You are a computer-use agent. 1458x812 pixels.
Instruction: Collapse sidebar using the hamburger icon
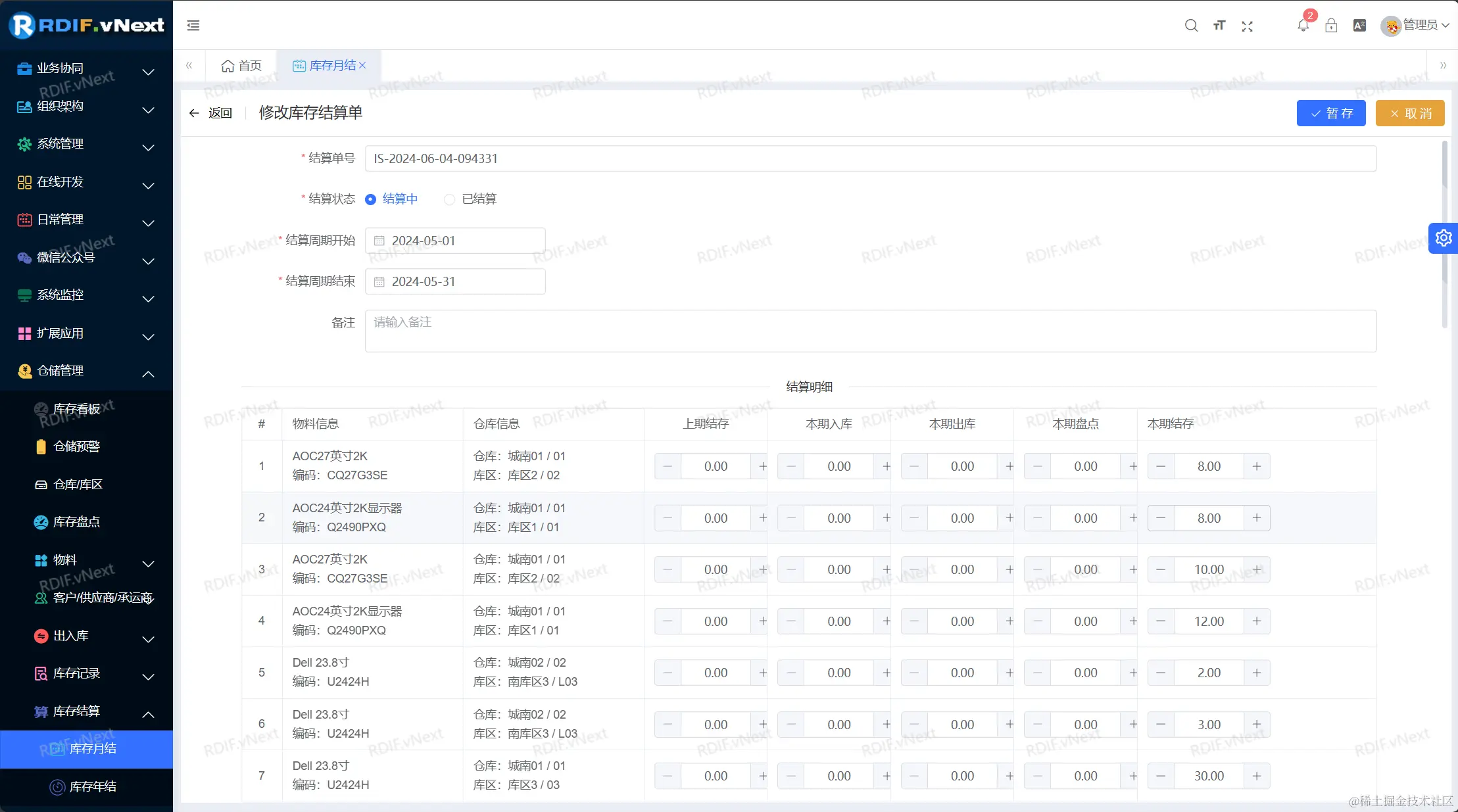click(x=193, y=26)
